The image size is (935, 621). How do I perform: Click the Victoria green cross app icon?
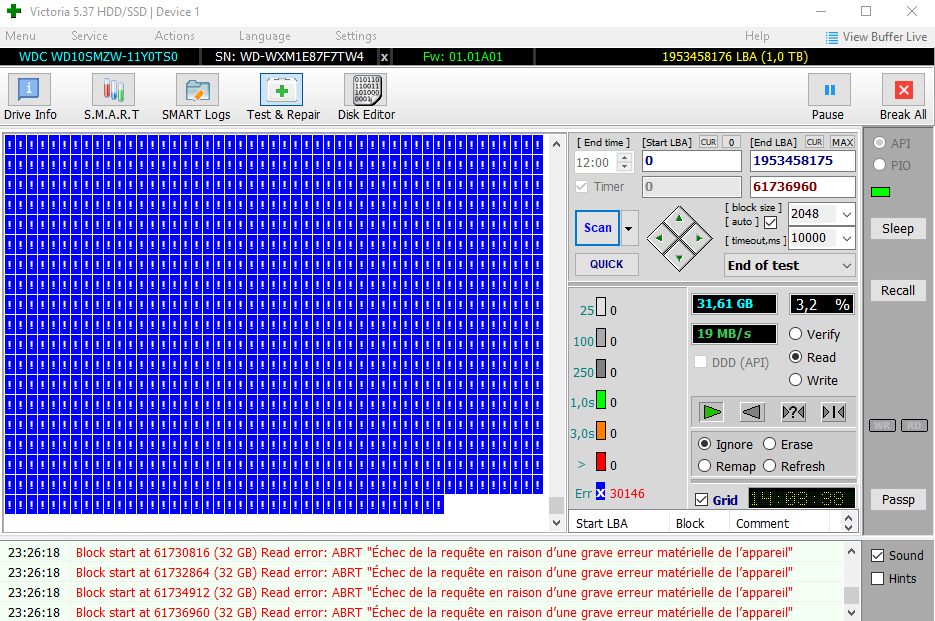(14, 11)
